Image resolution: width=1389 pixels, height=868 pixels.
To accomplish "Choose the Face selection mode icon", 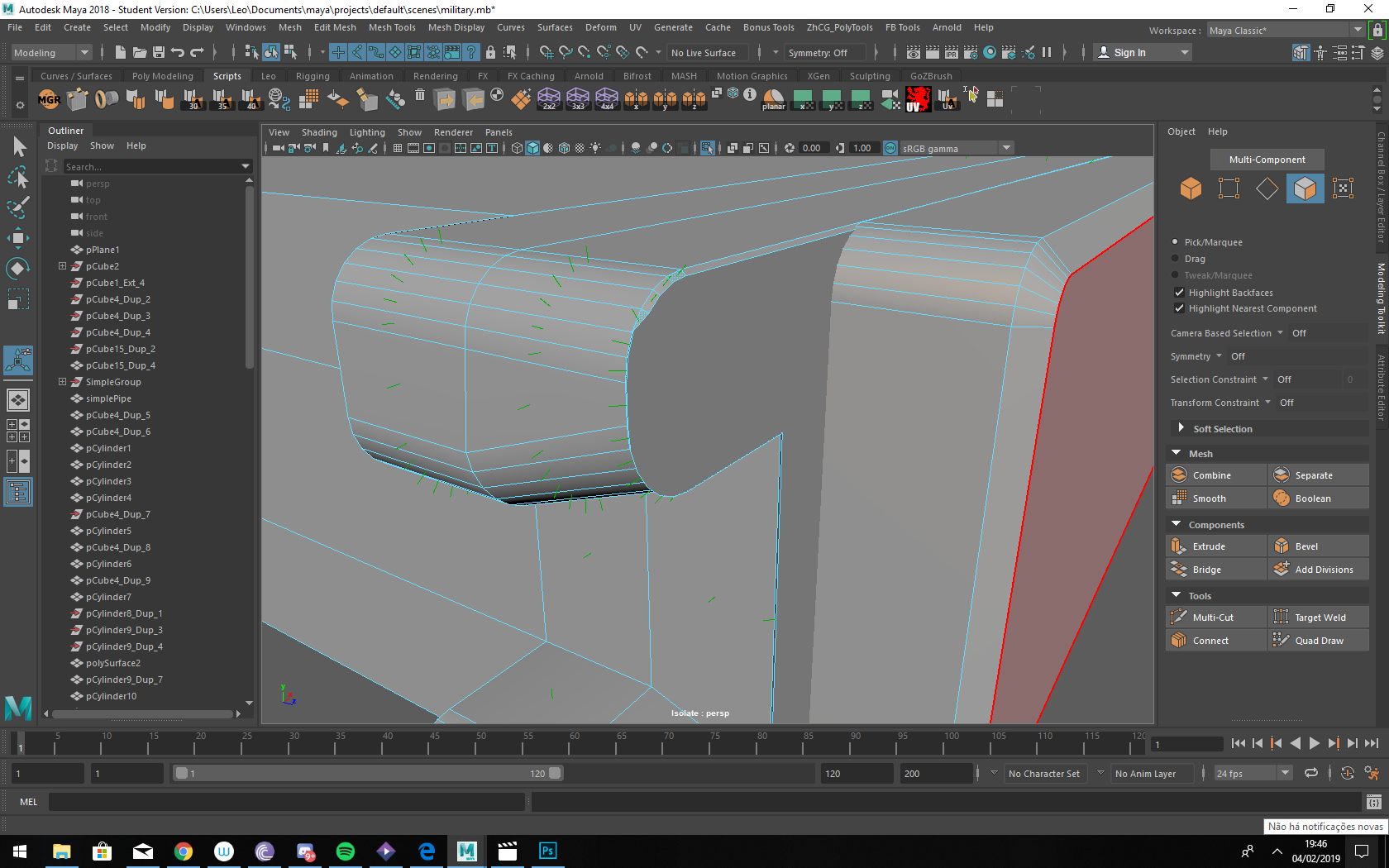I will point(1305,188).
